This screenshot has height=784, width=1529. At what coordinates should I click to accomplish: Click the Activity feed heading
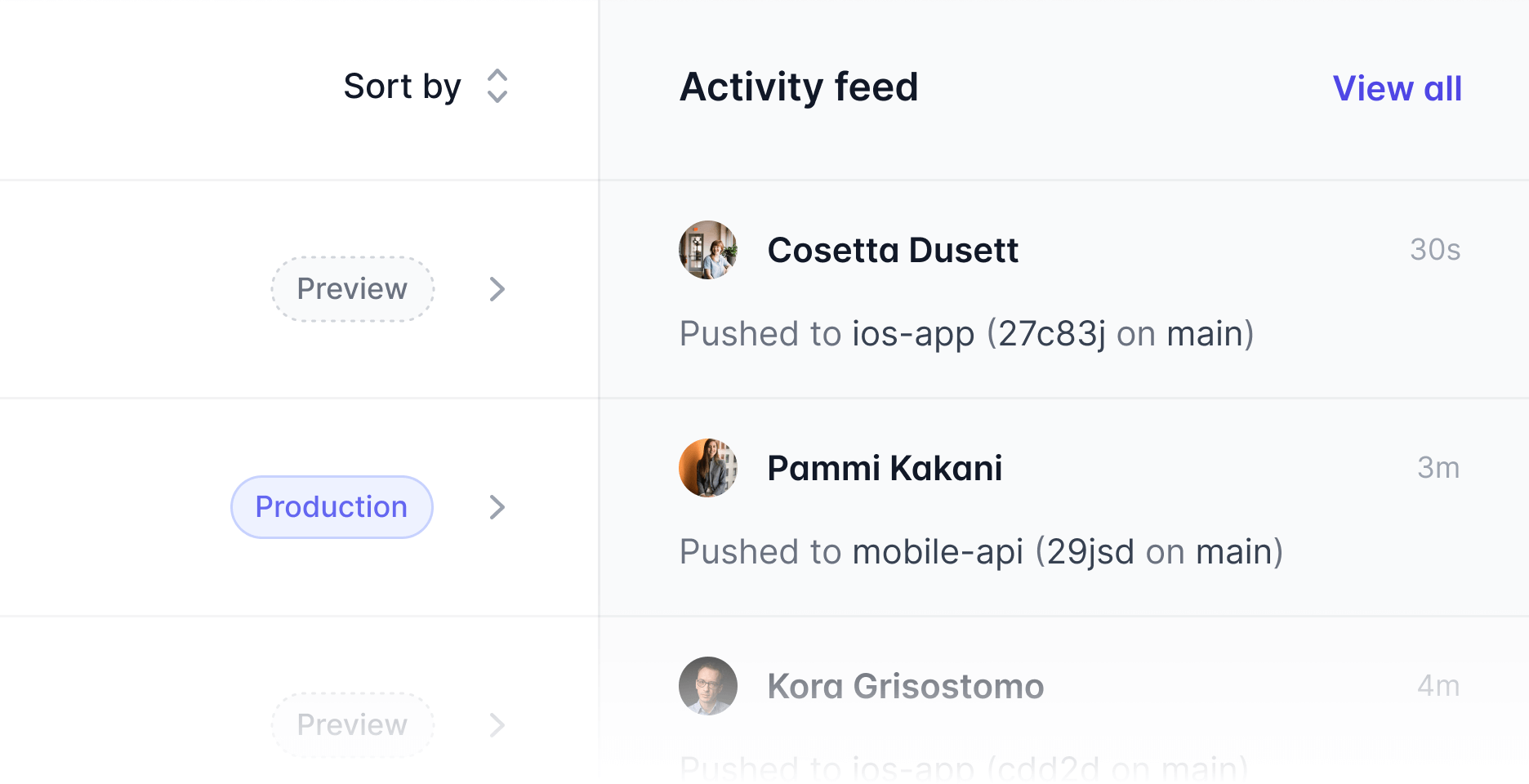coord(800,87)
